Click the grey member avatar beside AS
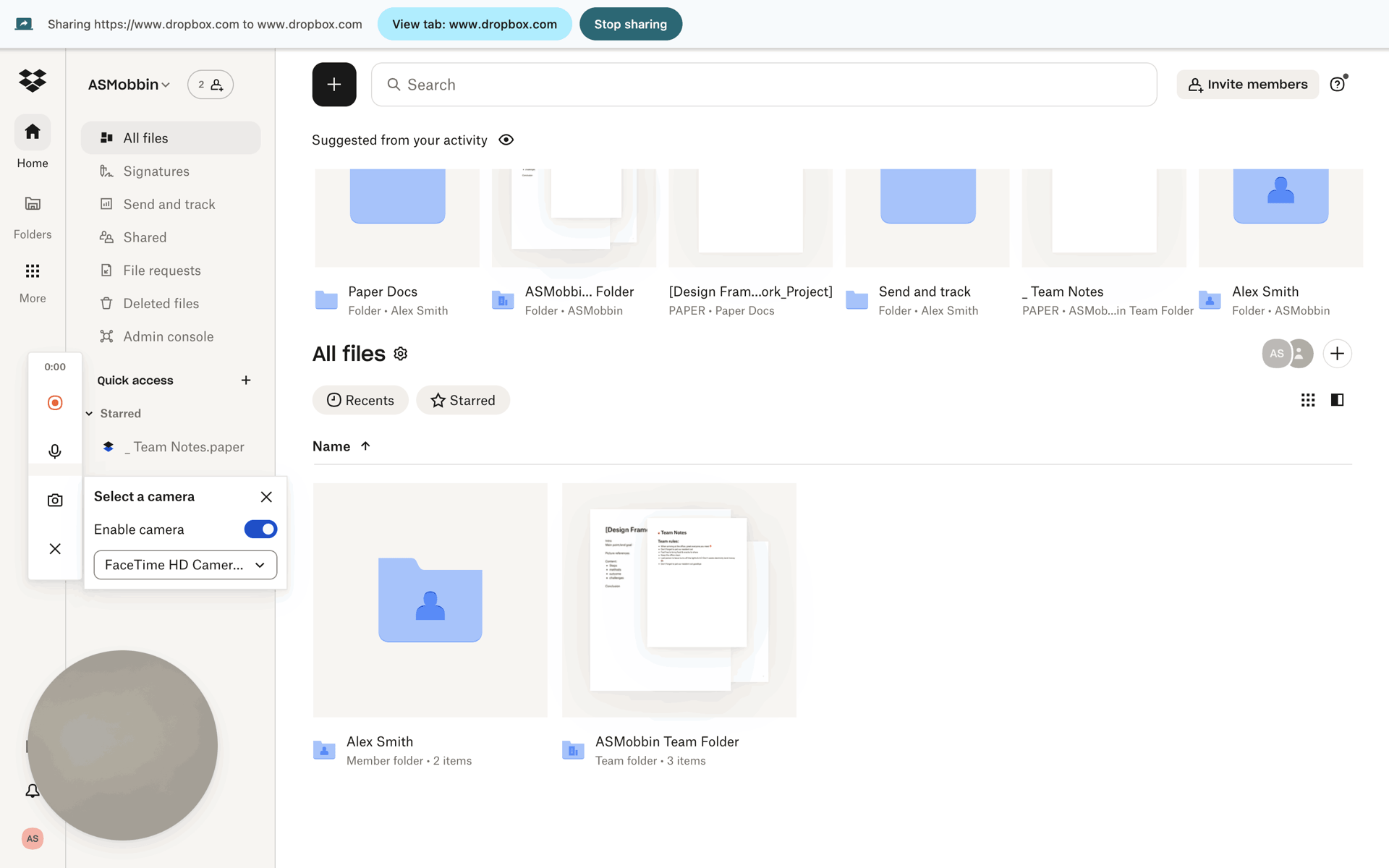The width and height of the screenshot is (1389, 868). (x=1301, y=354)
